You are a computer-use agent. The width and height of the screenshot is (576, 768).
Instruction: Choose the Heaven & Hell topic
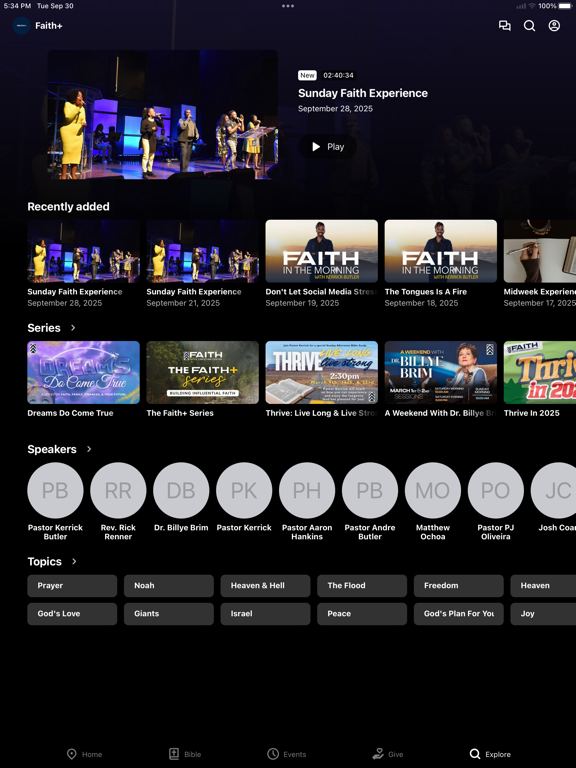pyautogui.click(x=265, y=586)
